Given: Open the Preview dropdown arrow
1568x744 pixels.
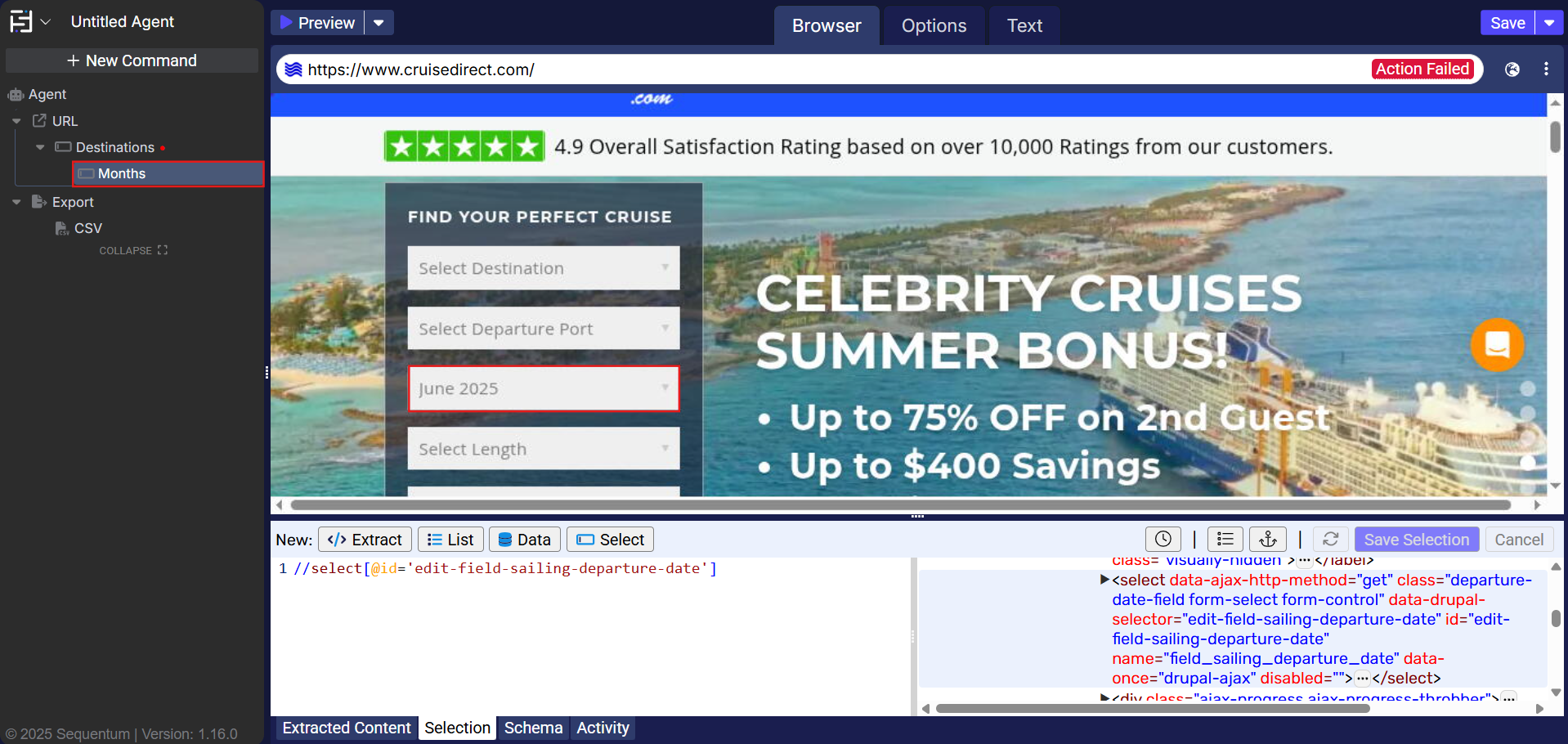Looking at the screenshot, I should point(379,23).
